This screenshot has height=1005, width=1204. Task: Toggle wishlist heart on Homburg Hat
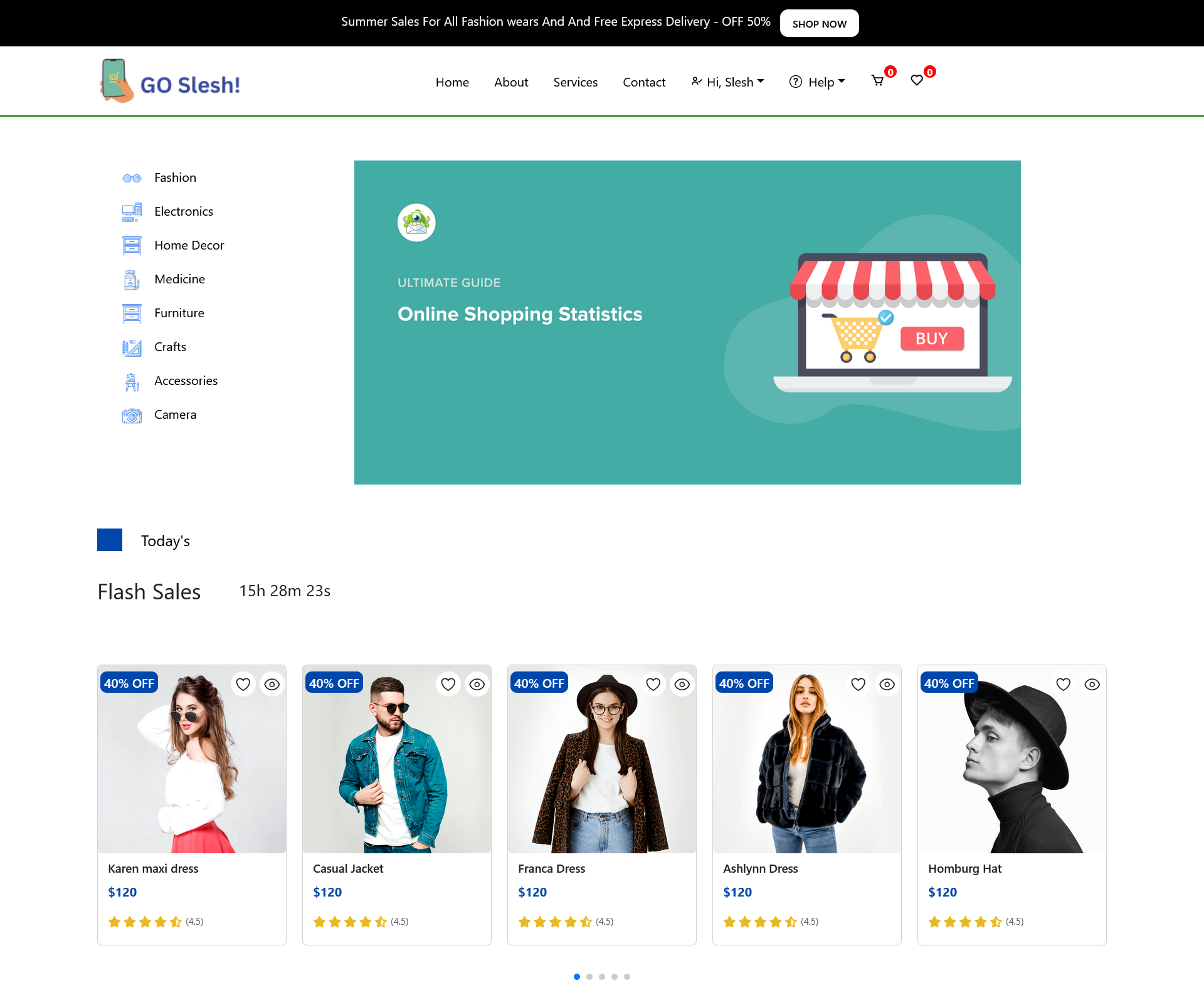pyautogui.click(x=1064, y=685)
